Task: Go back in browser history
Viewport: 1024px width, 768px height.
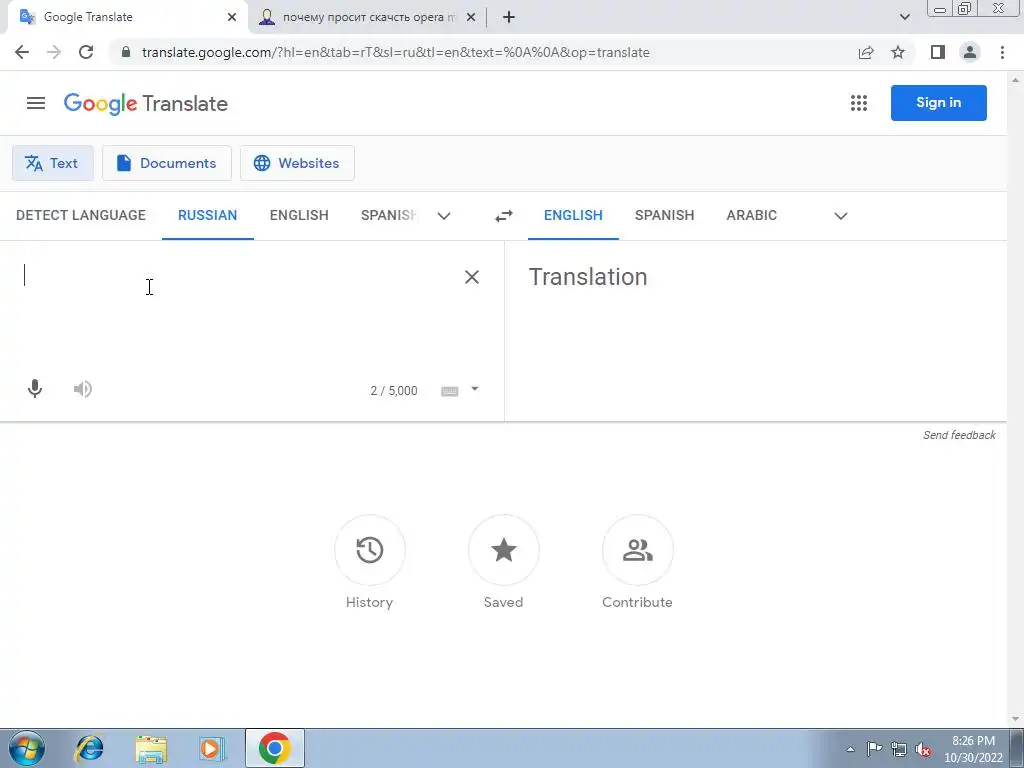Action: [x=22, y=52]
